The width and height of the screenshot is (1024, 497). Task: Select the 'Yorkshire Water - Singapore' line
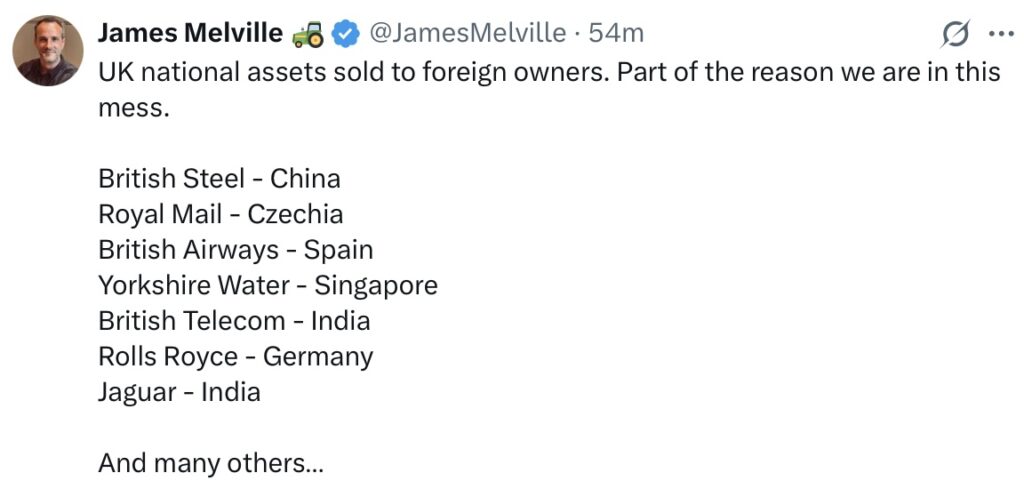pos(268,285)
